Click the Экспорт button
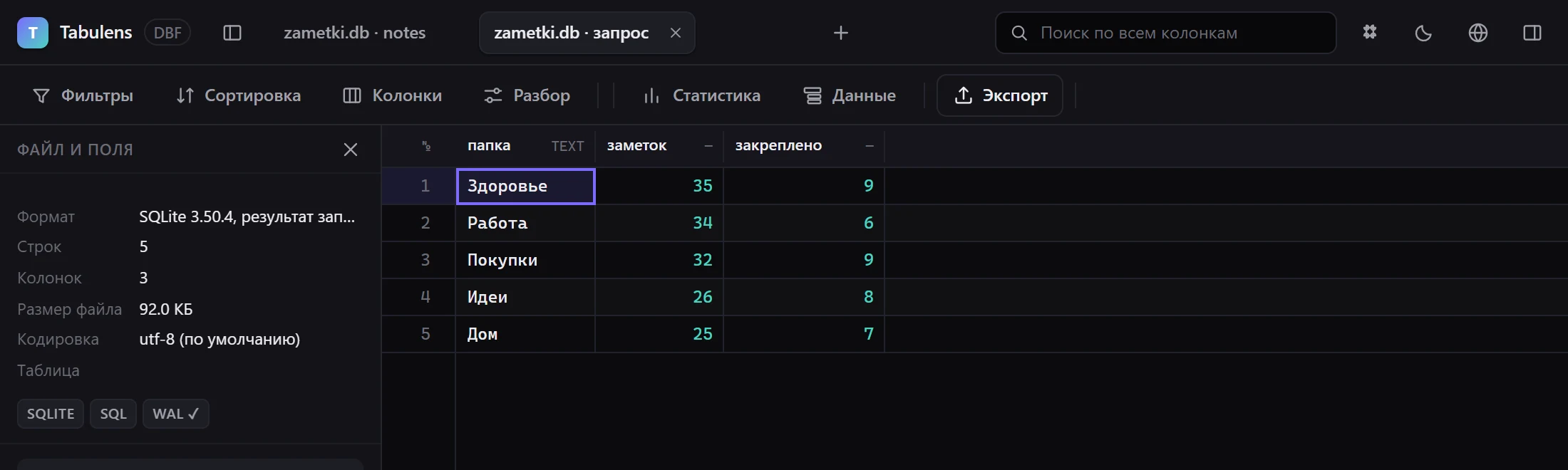1568x470 pixels. [1000, 95]
